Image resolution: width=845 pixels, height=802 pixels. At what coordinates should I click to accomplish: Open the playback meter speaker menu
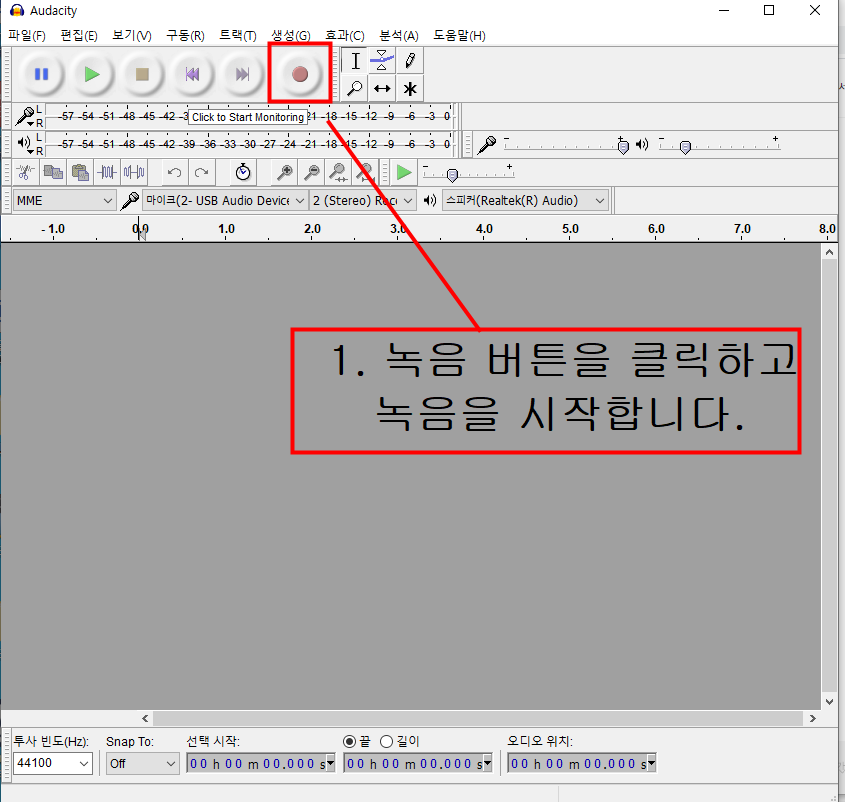25,144
